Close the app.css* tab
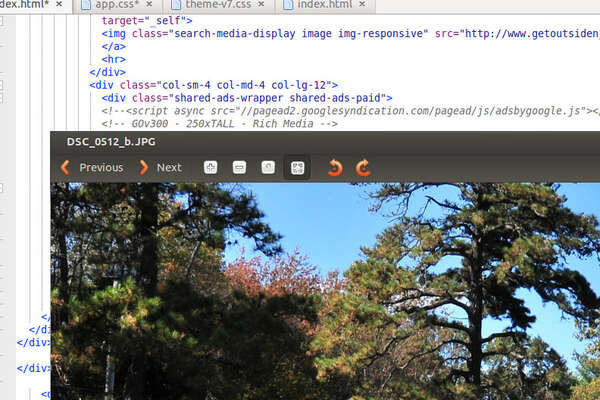 pyautogui.click(x=149, y=4)
